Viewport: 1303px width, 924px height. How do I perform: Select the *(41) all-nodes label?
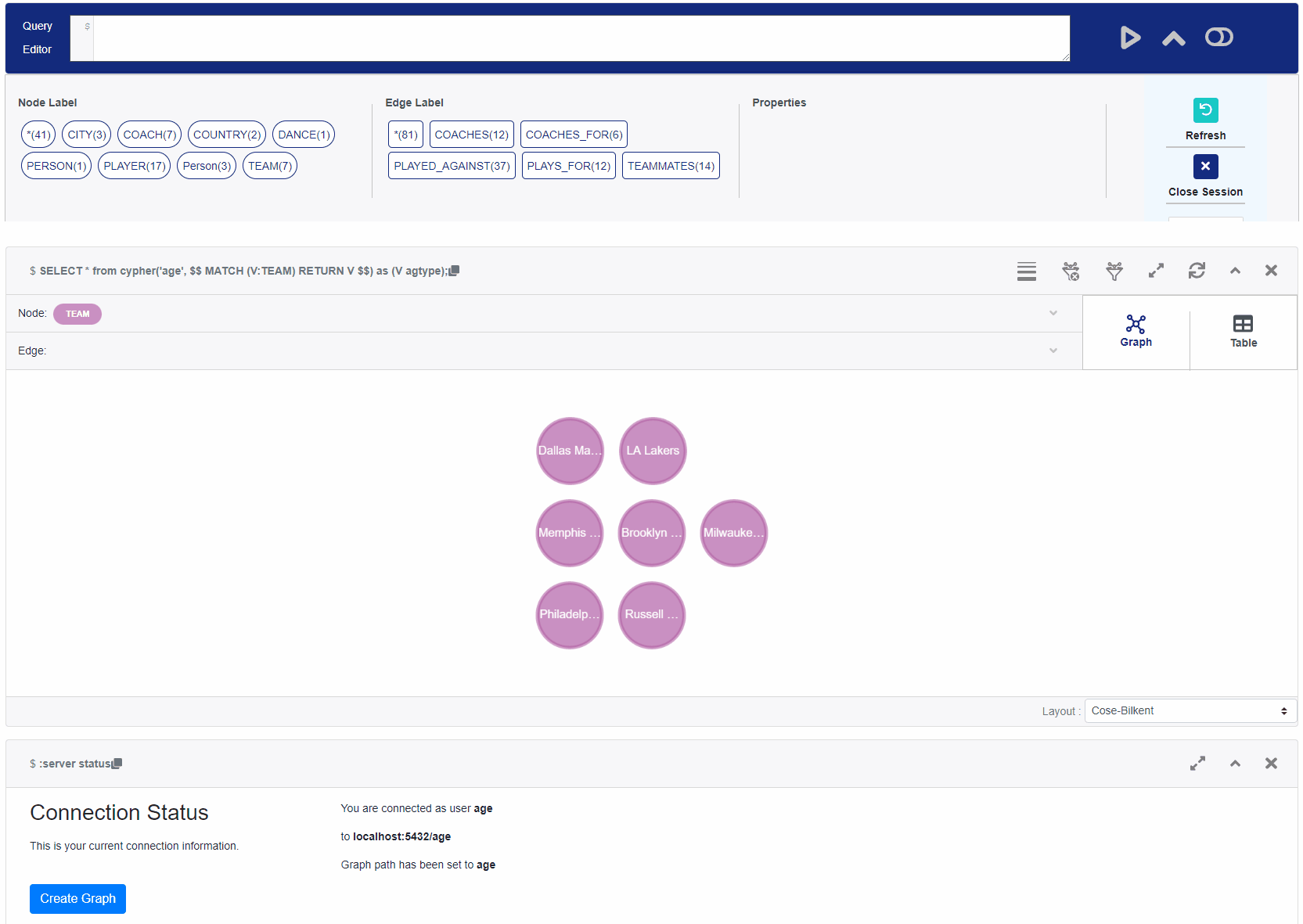[x=38, y=135]
